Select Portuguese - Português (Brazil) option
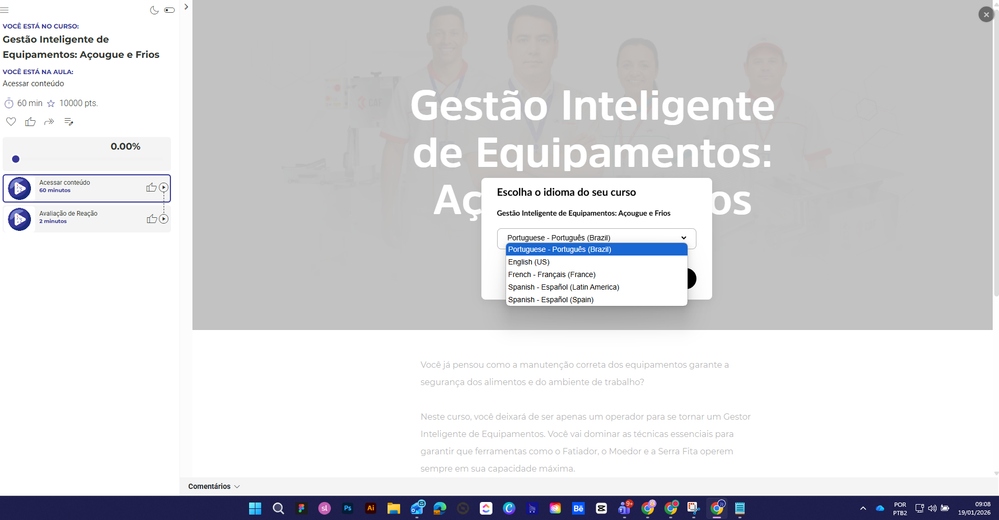This screenshot has width=999, height=520. [596, 249]
